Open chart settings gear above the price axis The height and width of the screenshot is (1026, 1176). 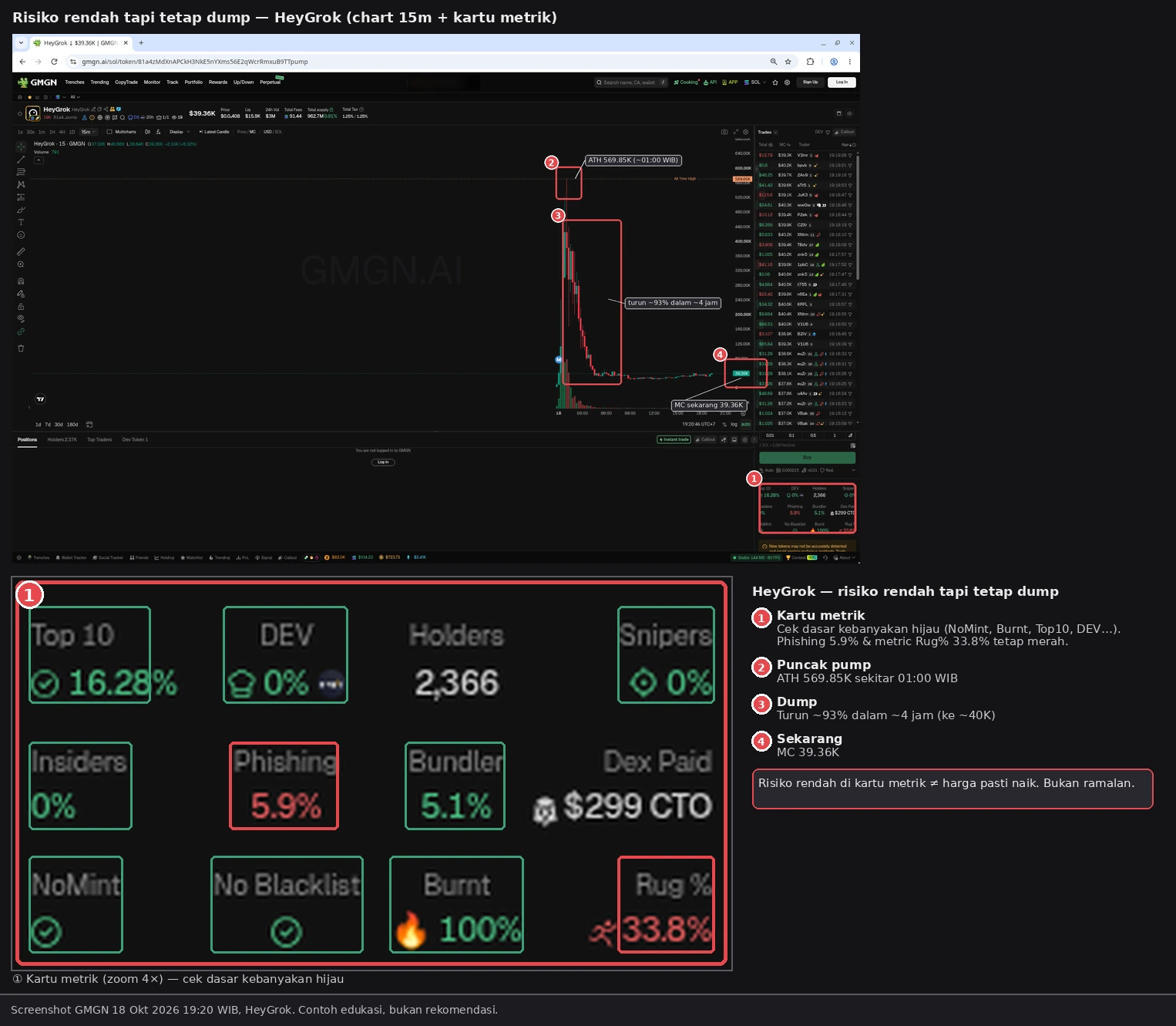point(745,132)
